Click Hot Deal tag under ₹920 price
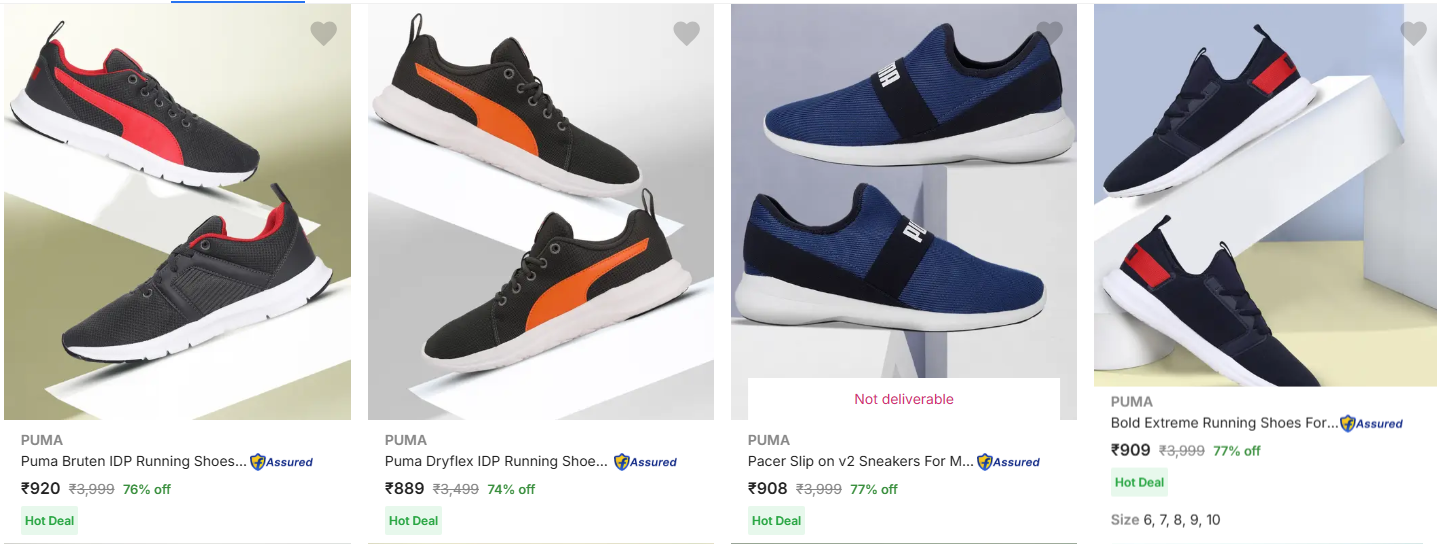Screen dimensions: 1437x544 click(x=50, y=520)
